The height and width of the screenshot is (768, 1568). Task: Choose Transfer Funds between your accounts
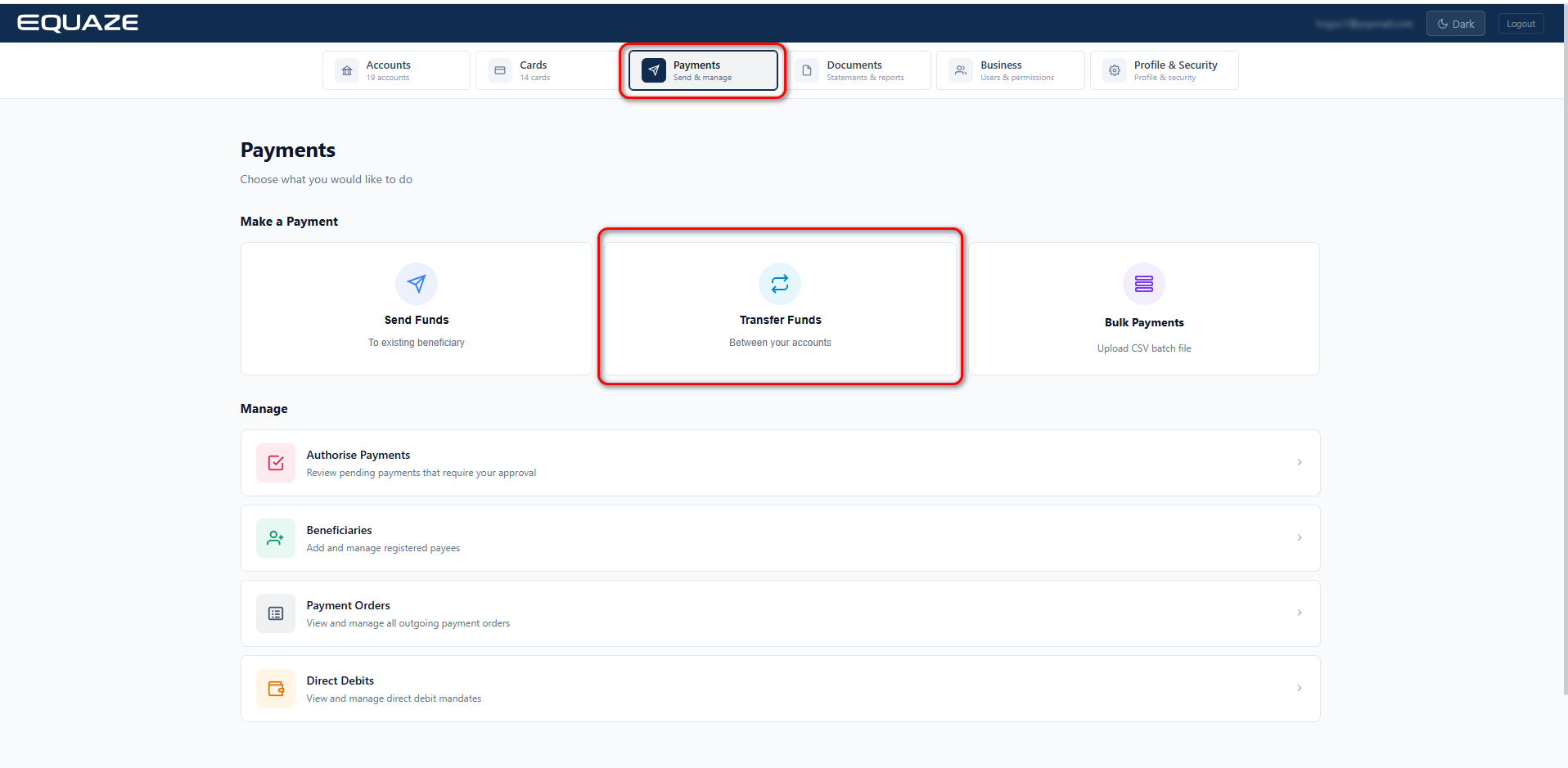click(x=780, y=308)
